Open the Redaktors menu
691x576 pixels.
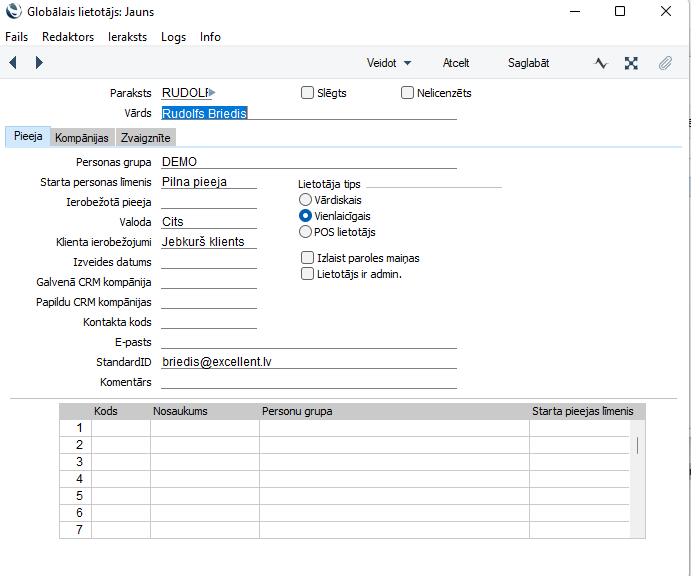(x=68, y=37)
